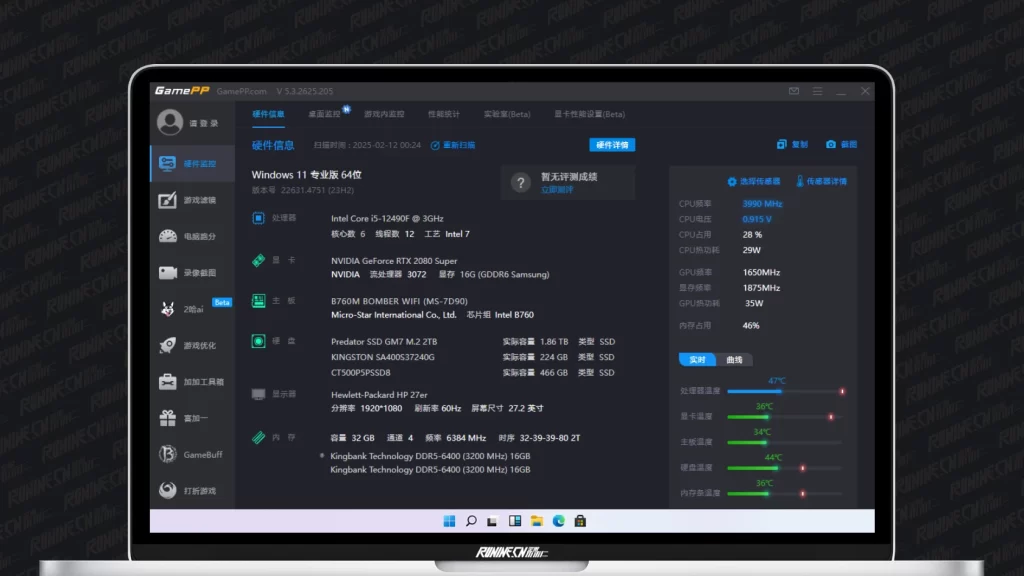Open 游戏优化 rocket icon in sidebar

coord(192,346)
